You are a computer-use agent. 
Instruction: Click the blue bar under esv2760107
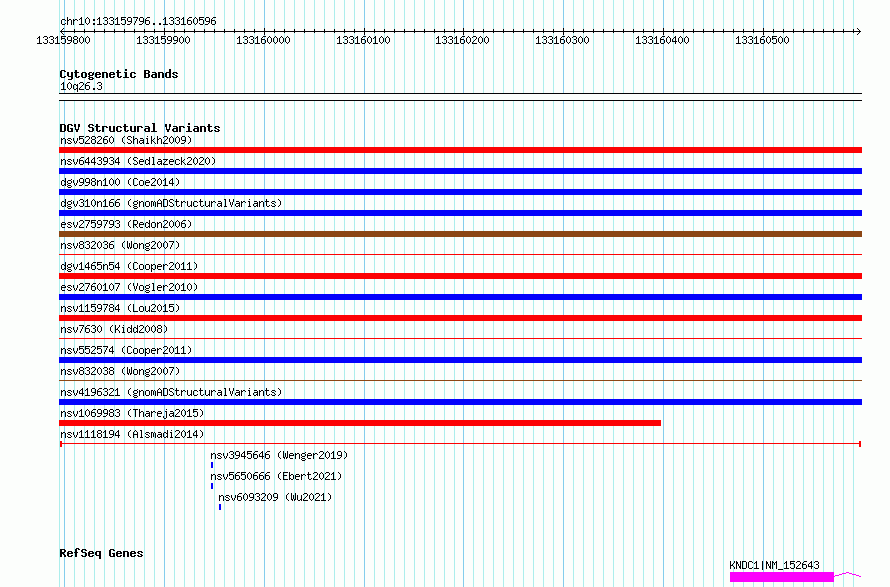(460, 297)
